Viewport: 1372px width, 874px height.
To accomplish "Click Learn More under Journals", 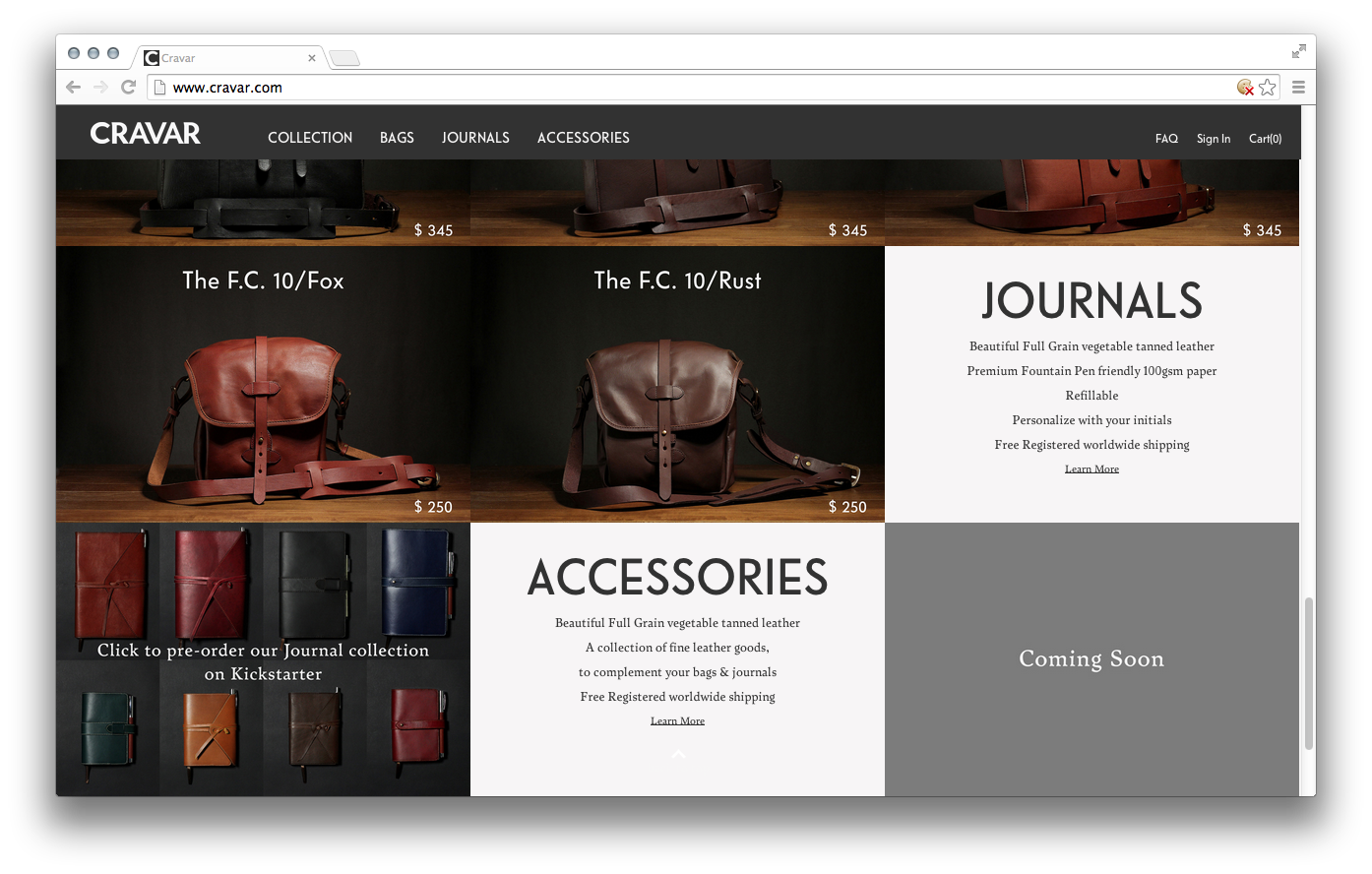I will pyautogui.click(x=1091, y=469).
